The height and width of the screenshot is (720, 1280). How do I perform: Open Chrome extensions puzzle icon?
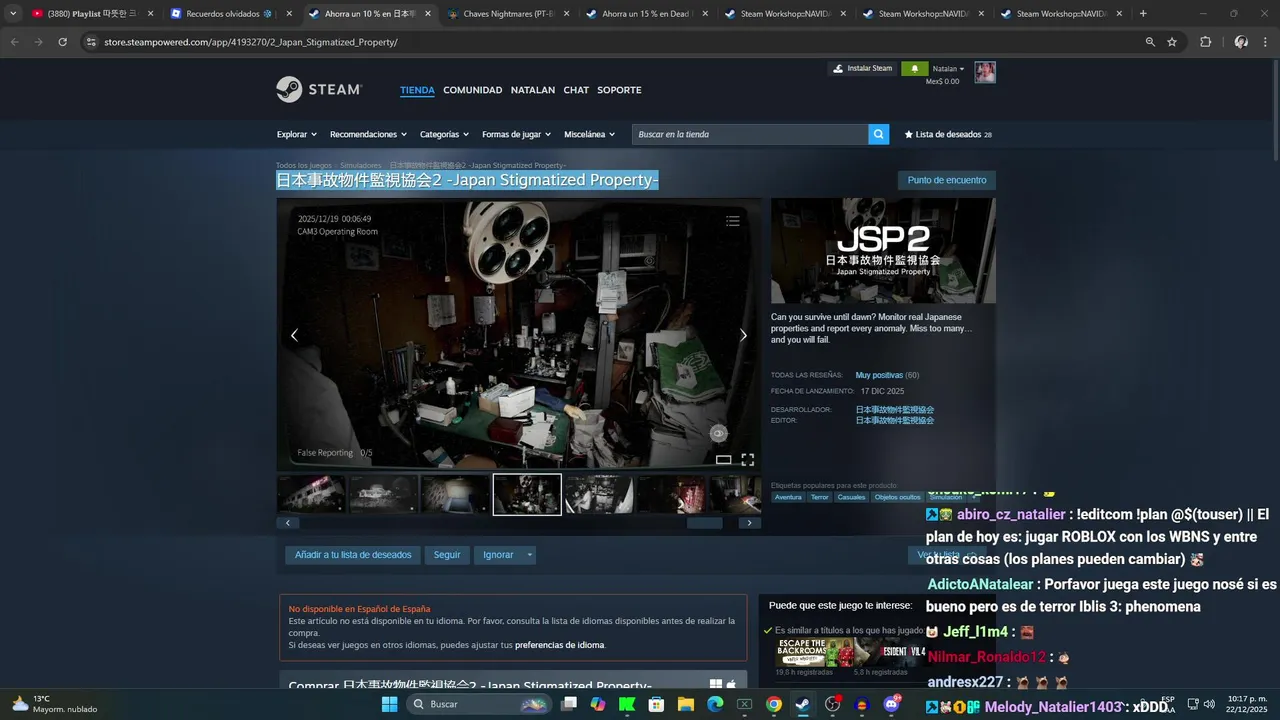point(1205,42)
